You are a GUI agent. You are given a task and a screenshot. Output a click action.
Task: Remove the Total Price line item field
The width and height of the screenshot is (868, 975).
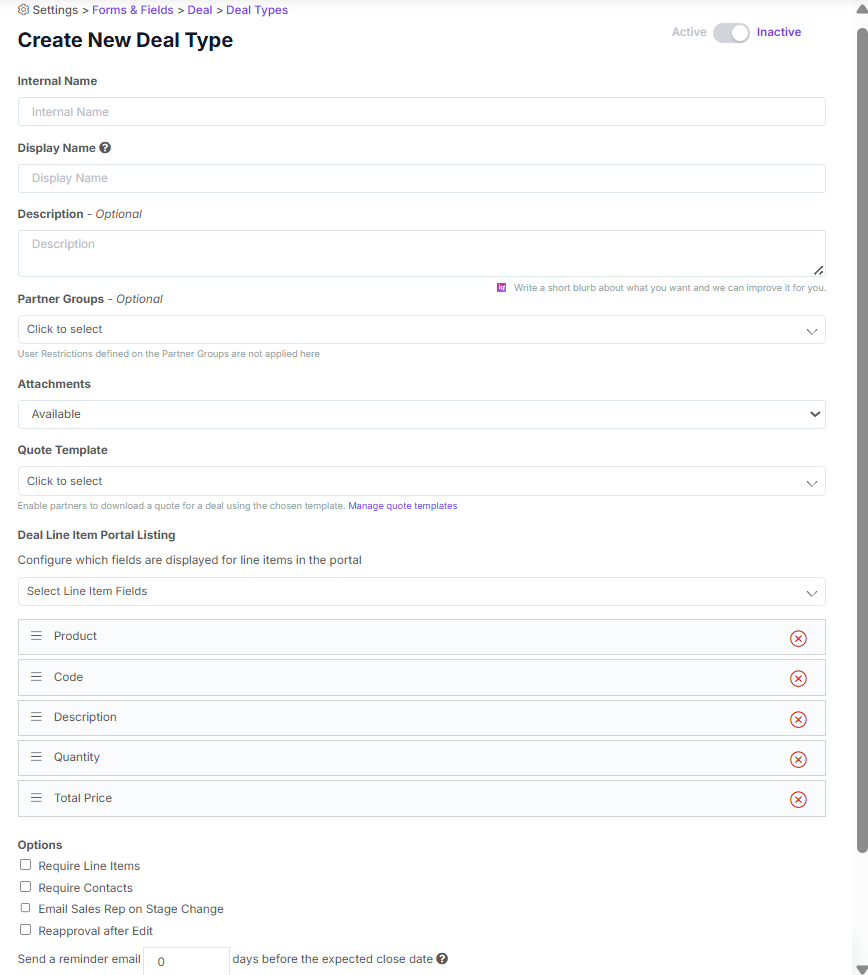click(798, 799)
